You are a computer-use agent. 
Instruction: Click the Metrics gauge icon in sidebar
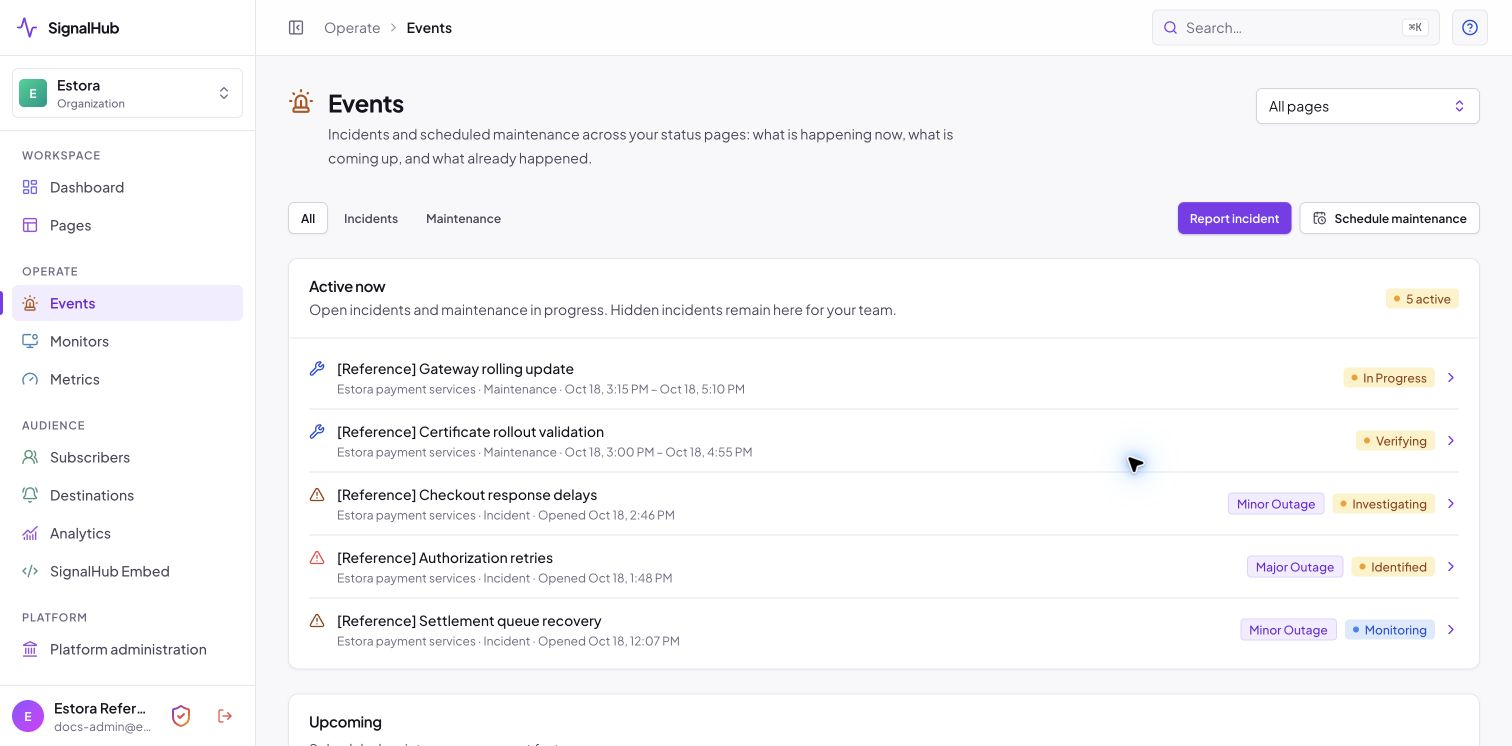coord(30,379)
